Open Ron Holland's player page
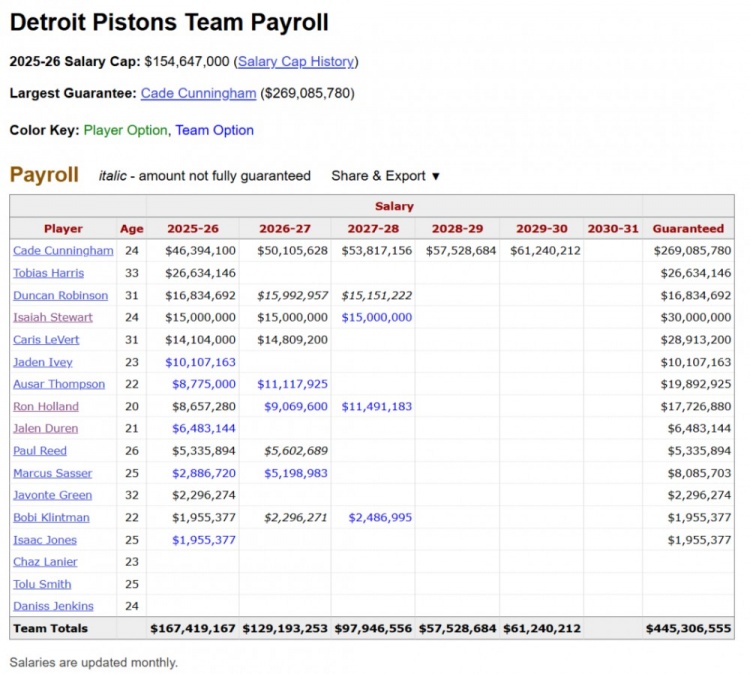The image size is (750, 674). click(x=46, y=407)
